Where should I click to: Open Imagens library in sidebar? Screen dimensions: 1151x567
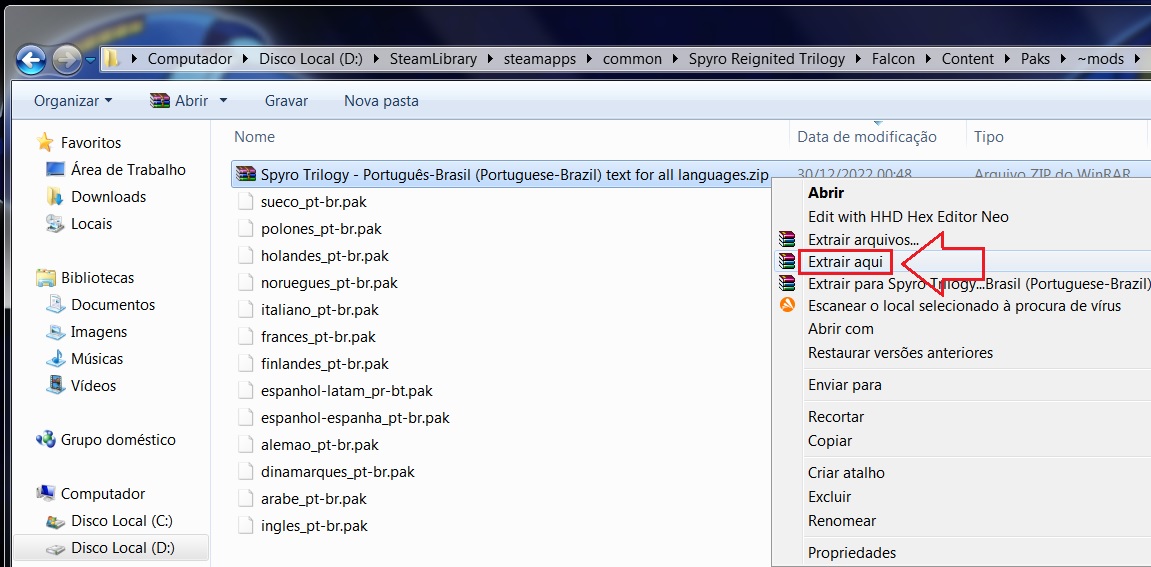point(98,331)
